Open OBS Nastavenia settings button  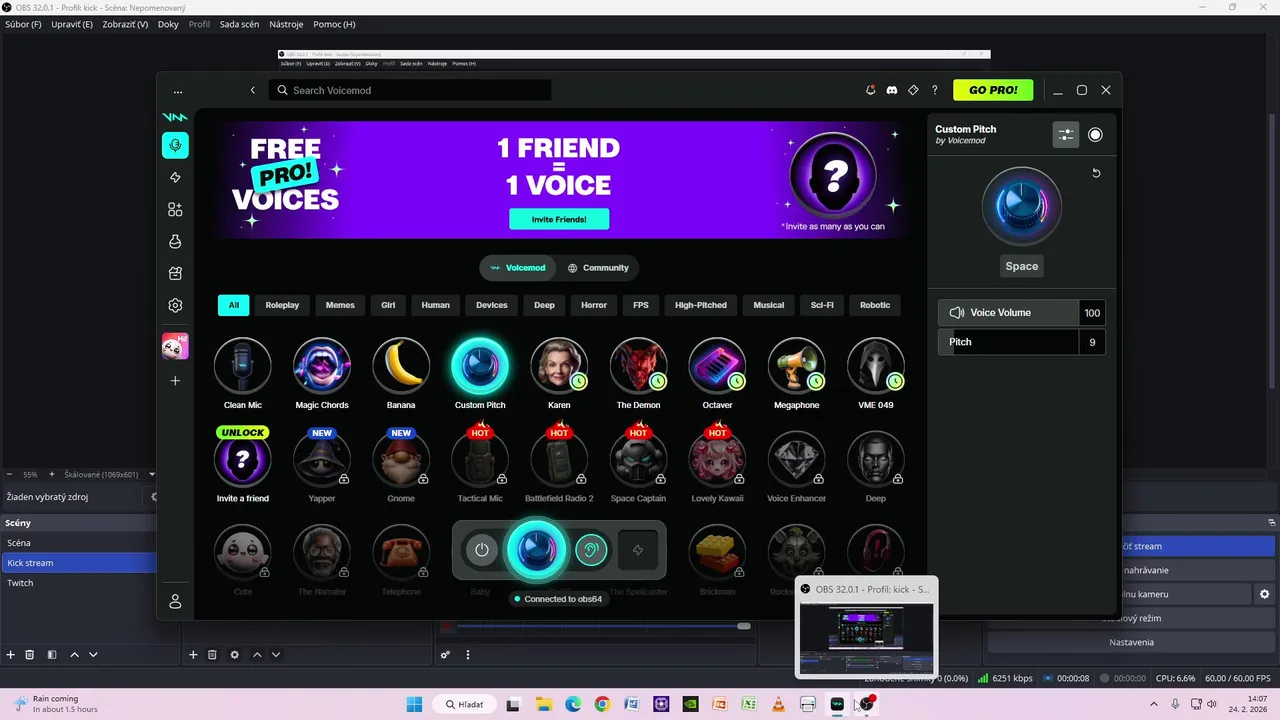pos(1131,642)
